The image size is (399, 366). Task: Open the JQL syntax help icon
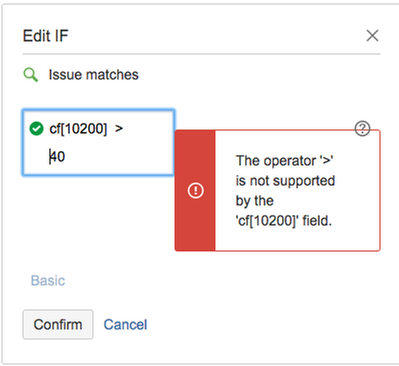click(362, 128)
